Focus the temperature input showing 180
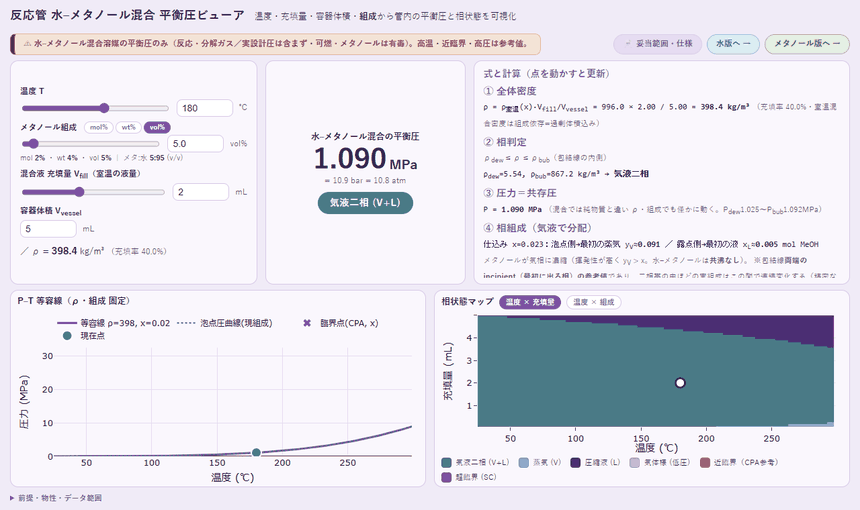The height and width of the screenshot is (510, 860). pyautogui.click(x=205, y=108)
